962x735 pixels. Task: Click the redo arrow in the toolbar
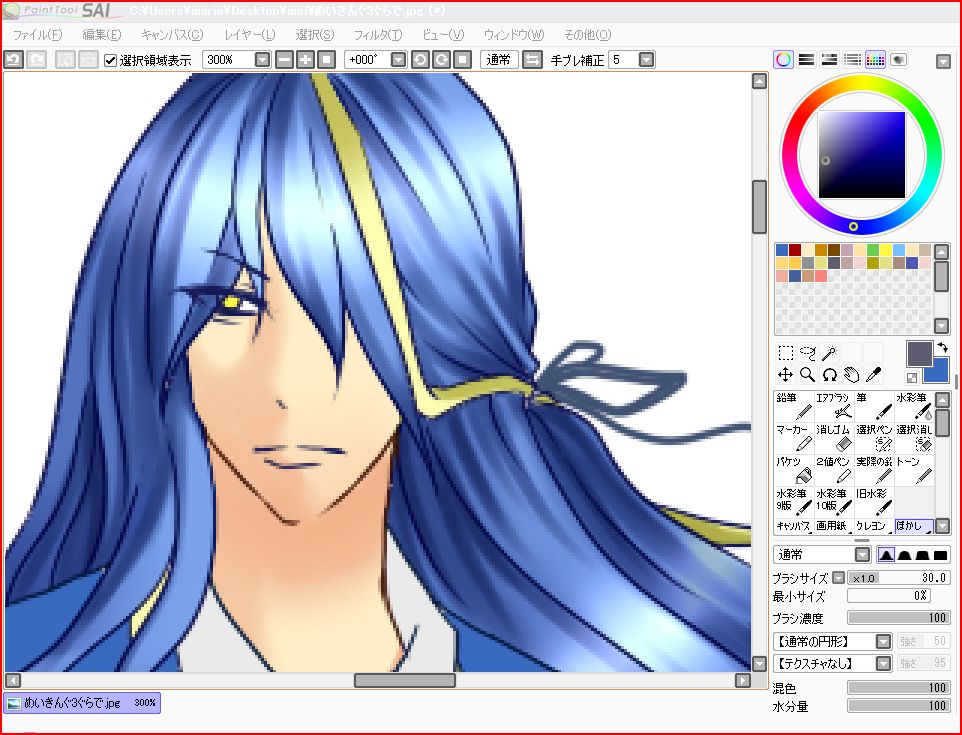pyautogui.click(x=37, y=60)
